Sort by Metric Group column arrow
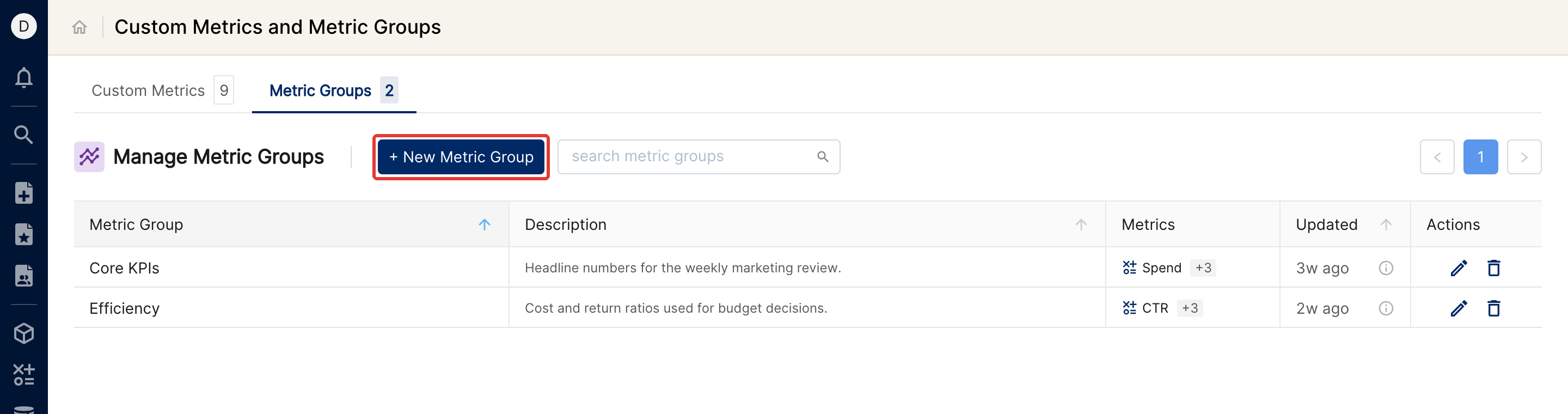 (485, 224)
